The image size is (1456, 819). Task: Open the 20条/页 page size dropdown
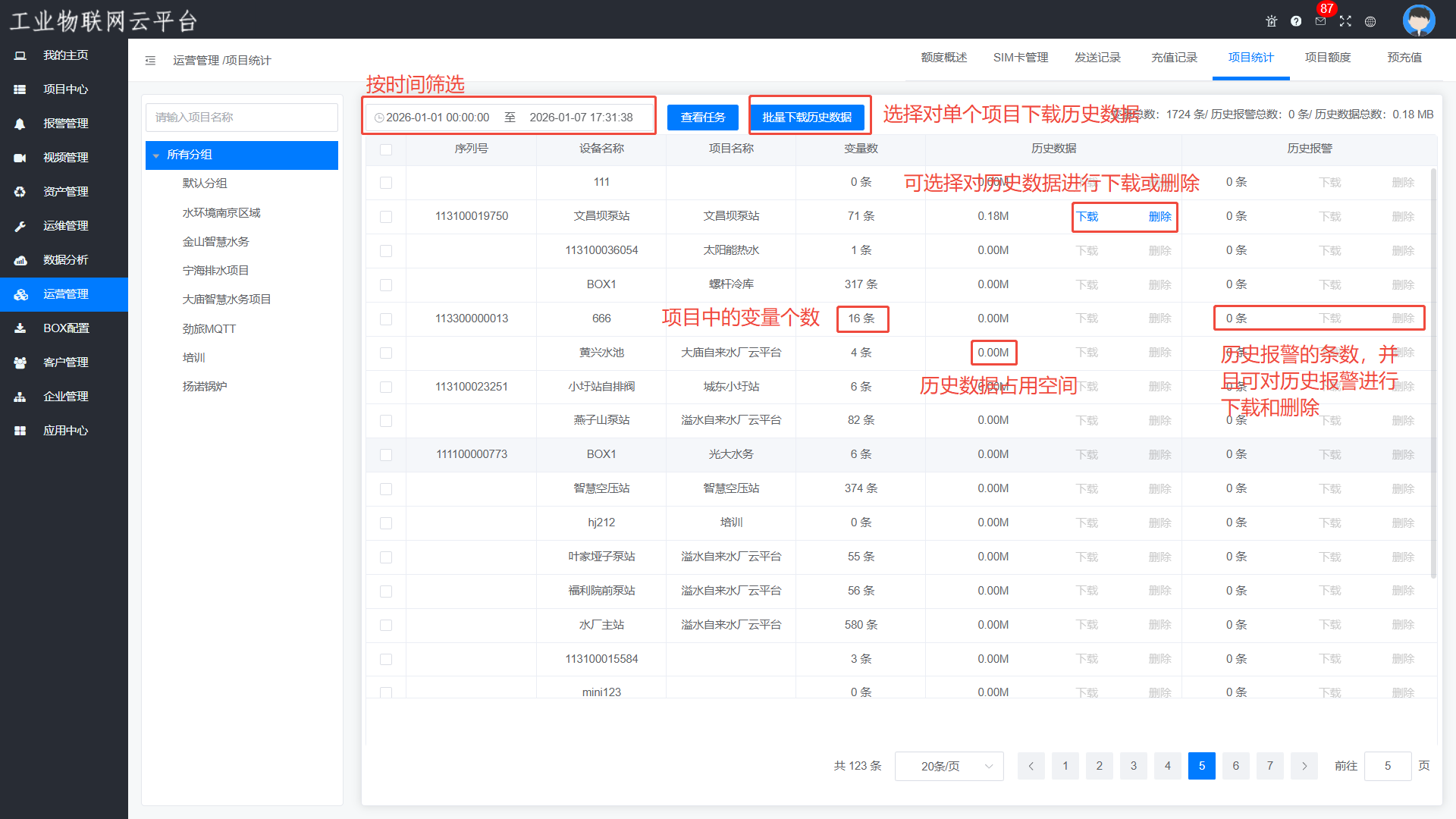click(949, 766)
